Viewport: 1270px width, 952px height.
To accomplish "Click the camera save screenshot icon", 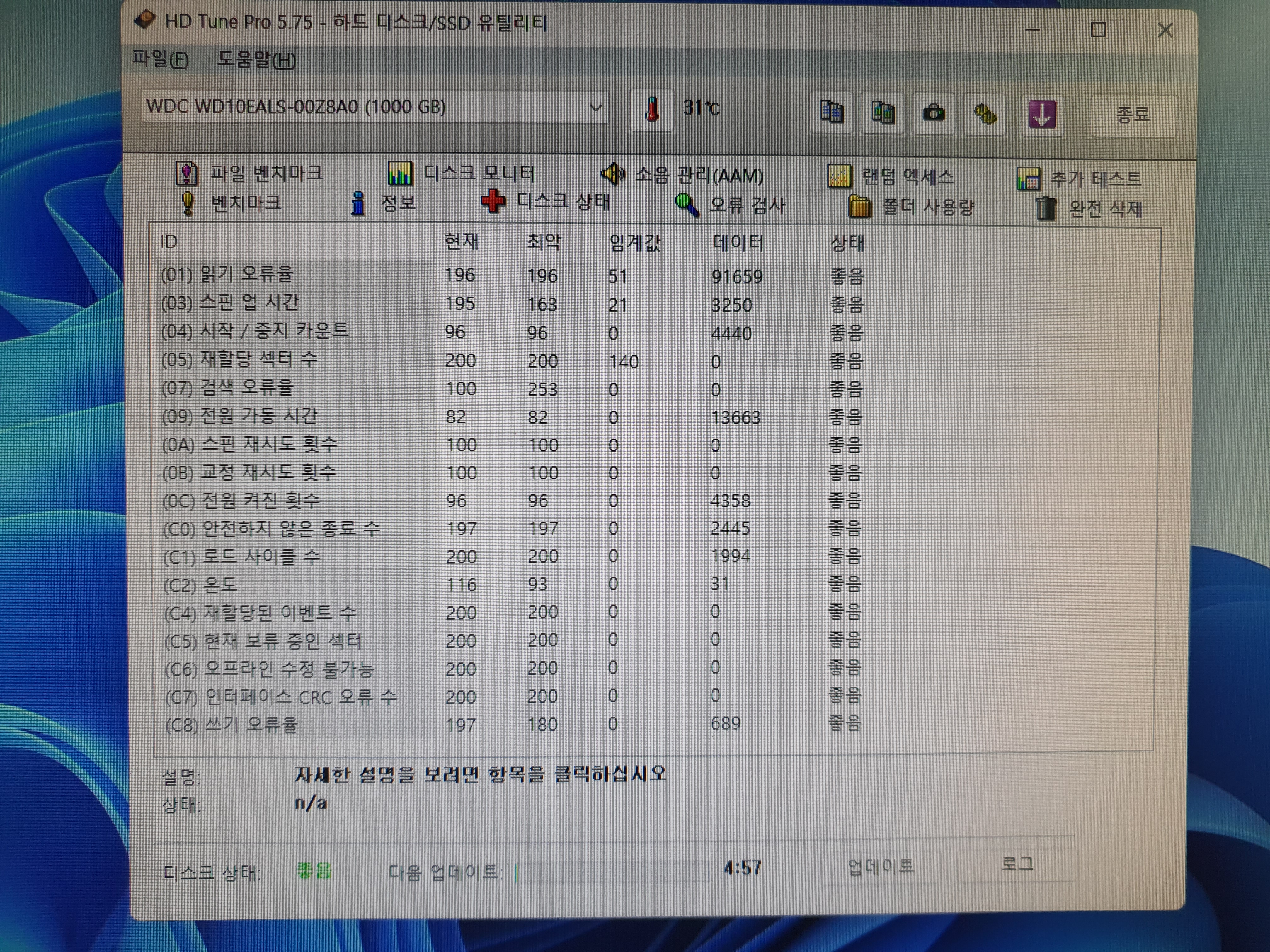I will coord(934,113).
